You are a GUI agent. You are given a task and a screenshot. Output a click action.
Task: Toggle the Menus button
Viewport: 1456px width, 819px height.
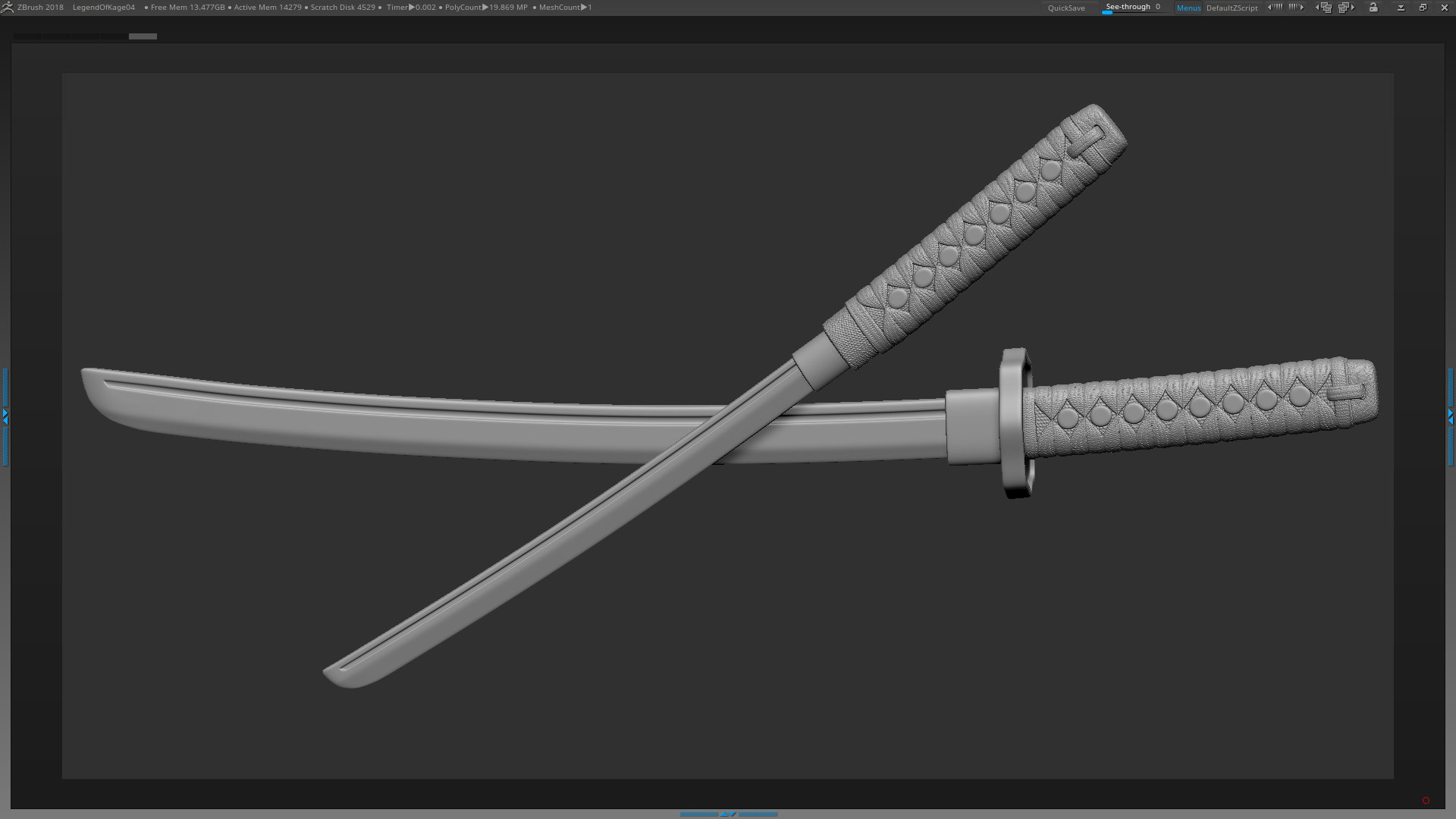[1188, 8]
